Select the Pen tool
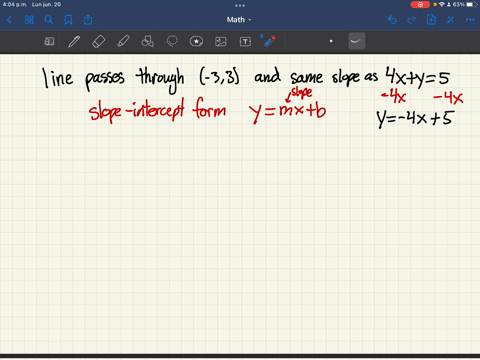The width and height of the screenshot is (480, 360). click(74, 42)
